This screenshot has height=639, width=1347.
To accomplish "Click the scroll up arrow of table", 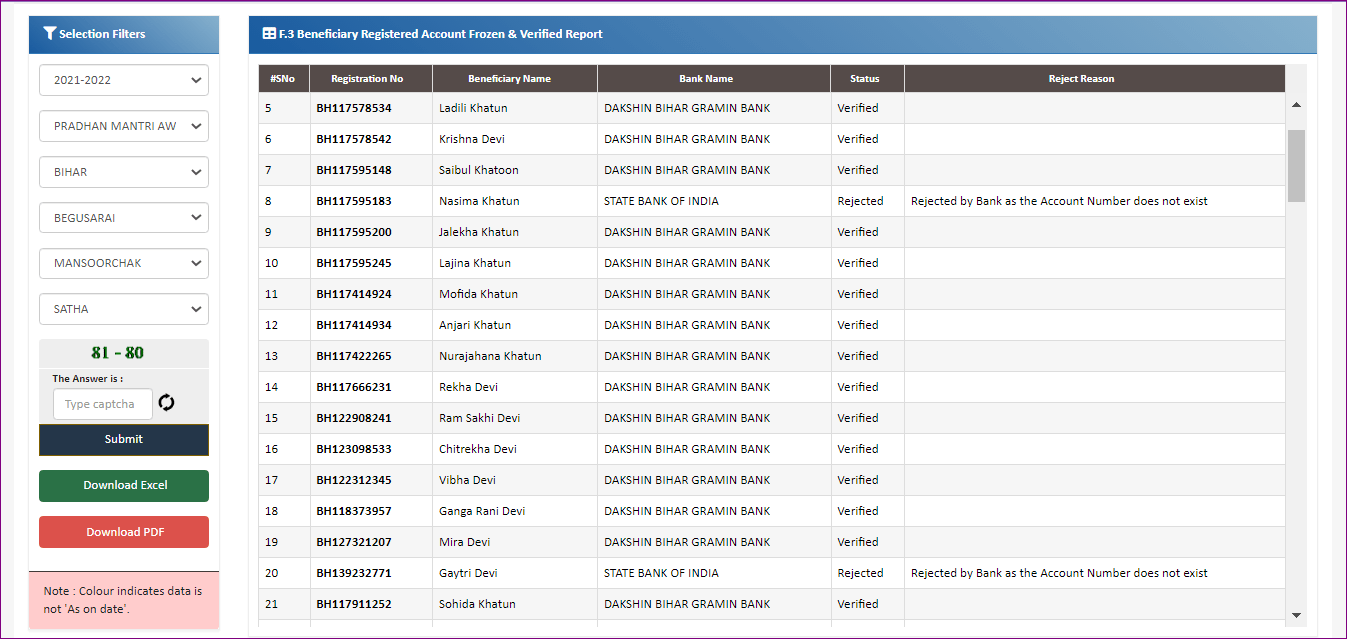I will (x=1296, y=105).
